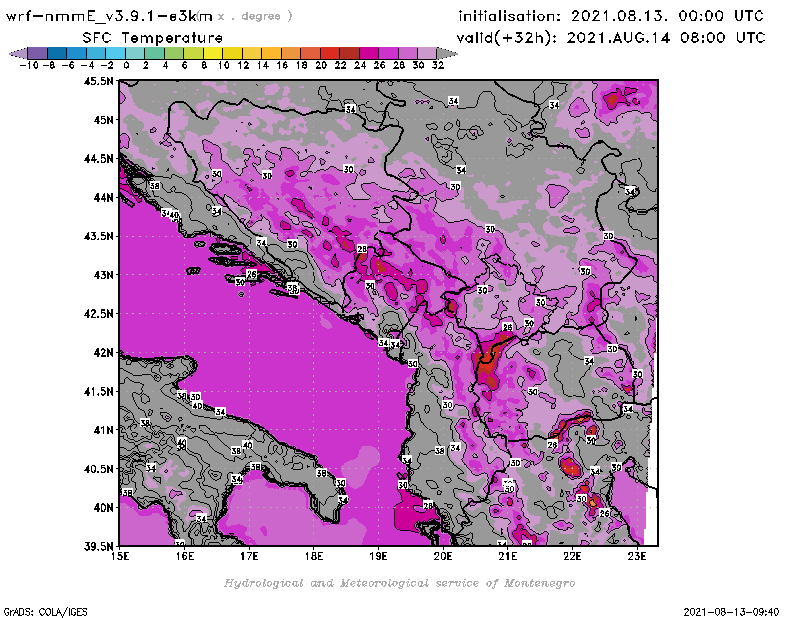
Task: Click the 19E longitude label
Action: point(379,556)
